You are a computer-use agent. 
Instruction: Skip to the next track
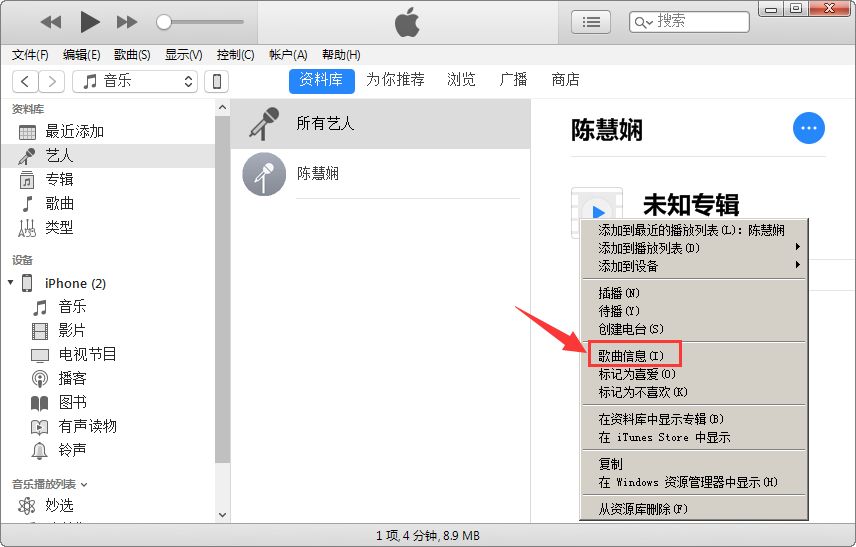(x=127, y=21)
